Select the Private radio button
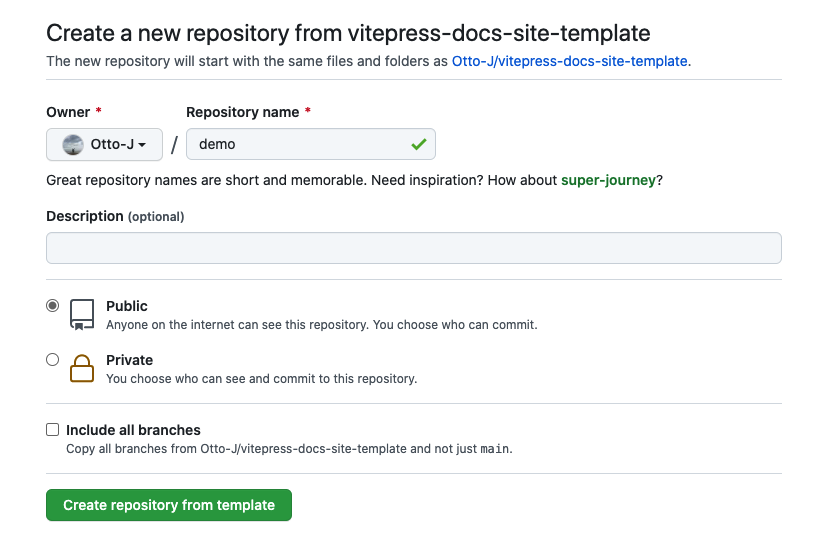Screen dimensions: 814x552 [52, 359]
